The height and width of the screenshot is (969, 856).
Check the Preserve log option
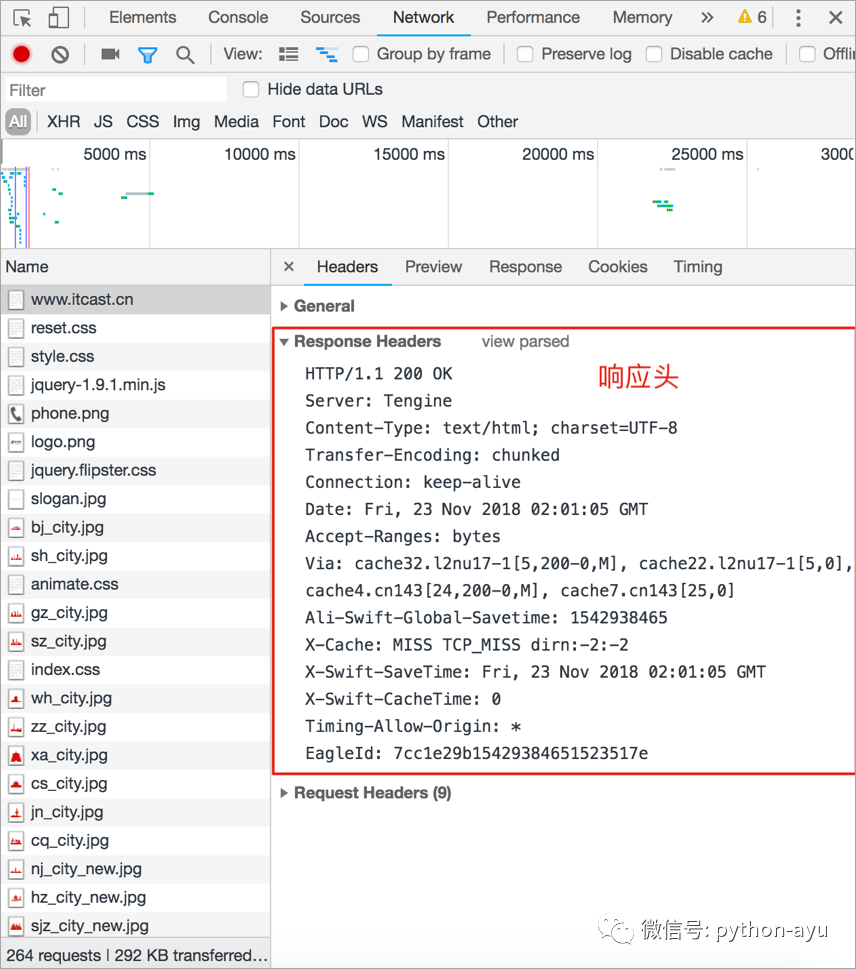coord(524,54)
